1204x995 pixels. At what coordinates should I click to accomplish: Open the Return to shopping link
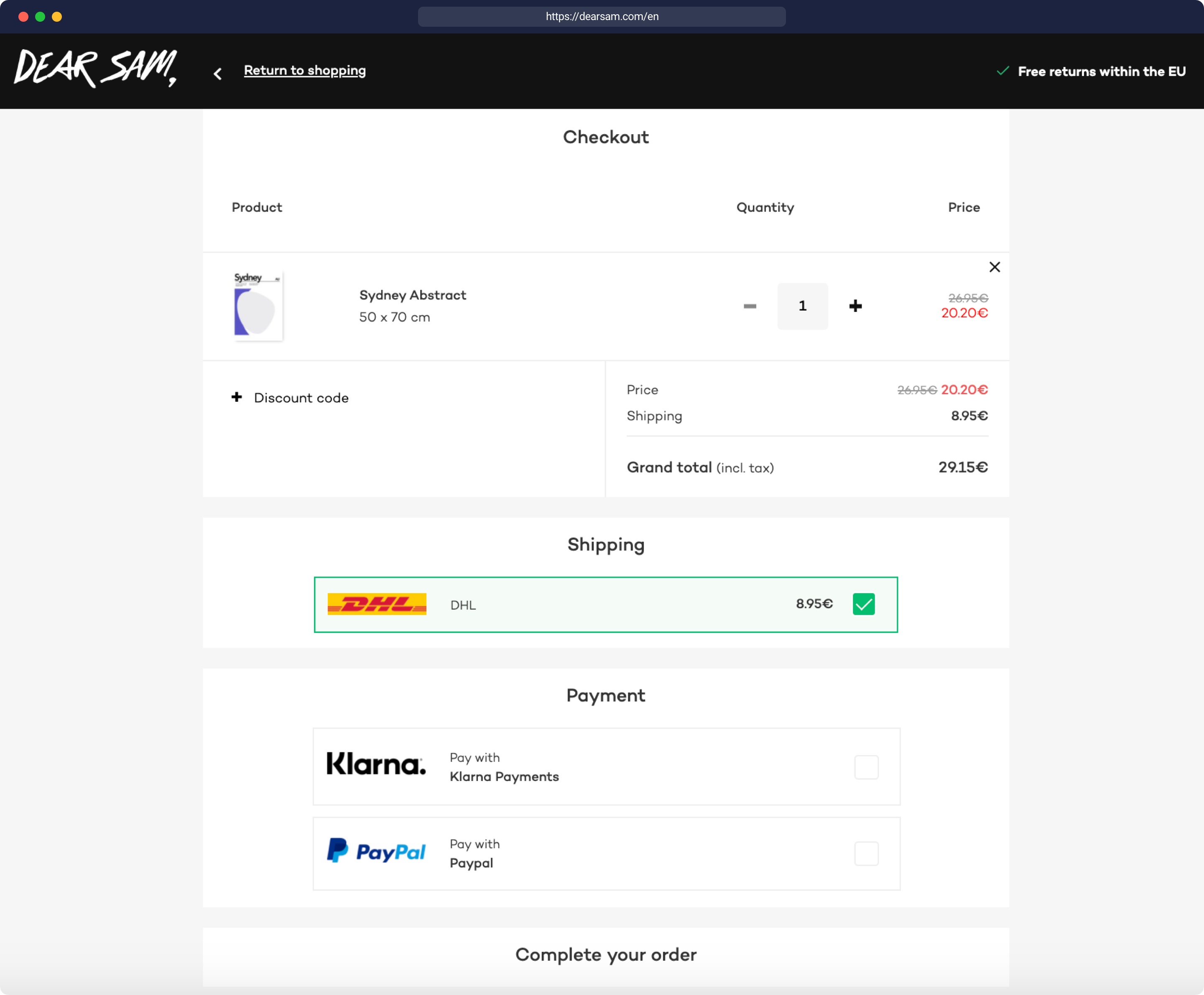(304, 71)
